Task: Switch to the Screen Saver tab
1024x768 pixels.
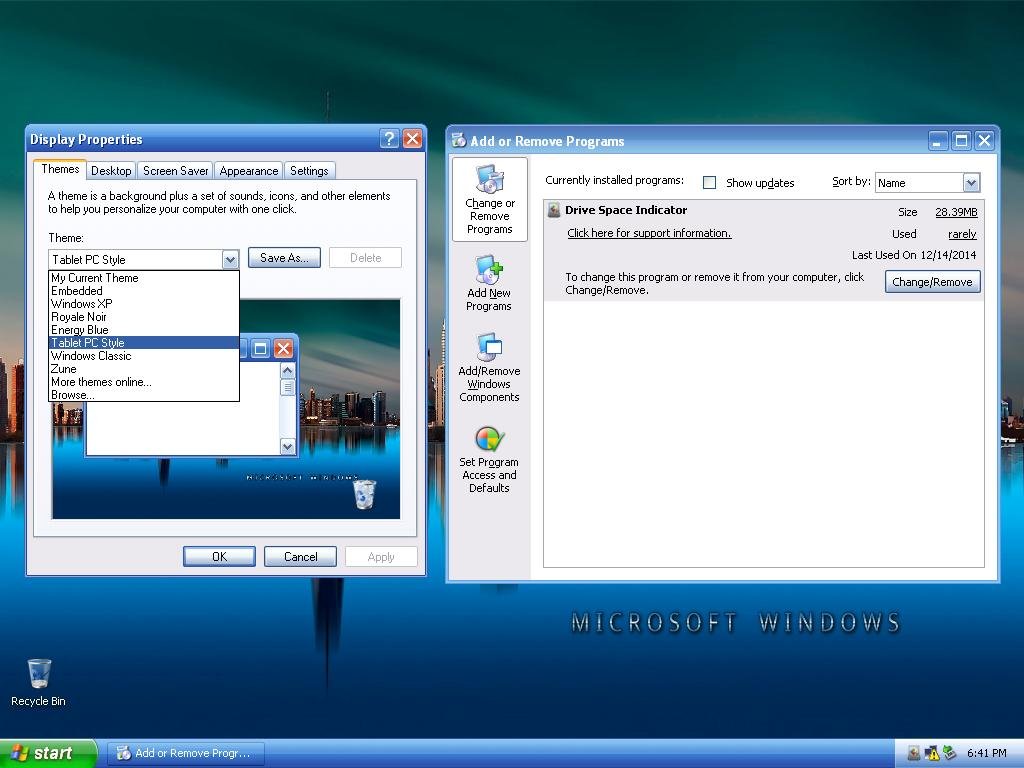Action: pos(176,171)
